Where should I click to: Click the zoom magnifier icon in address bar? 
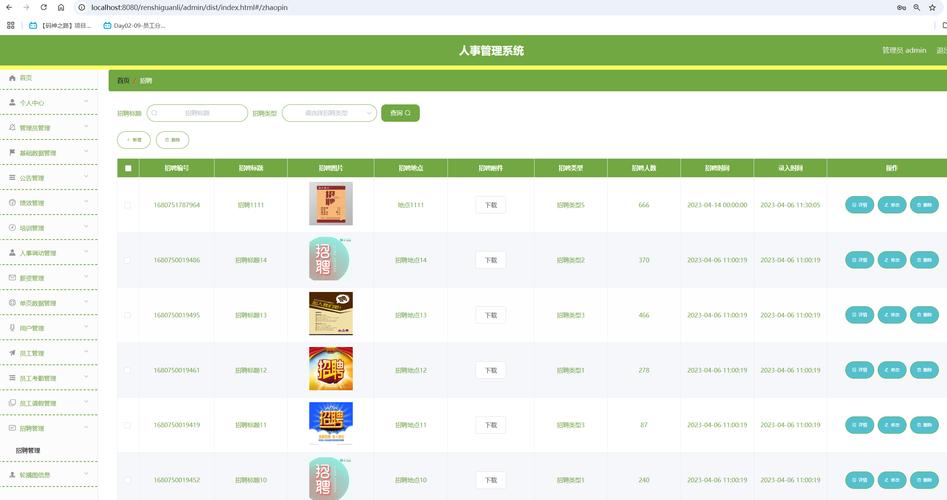pos(916,7)
